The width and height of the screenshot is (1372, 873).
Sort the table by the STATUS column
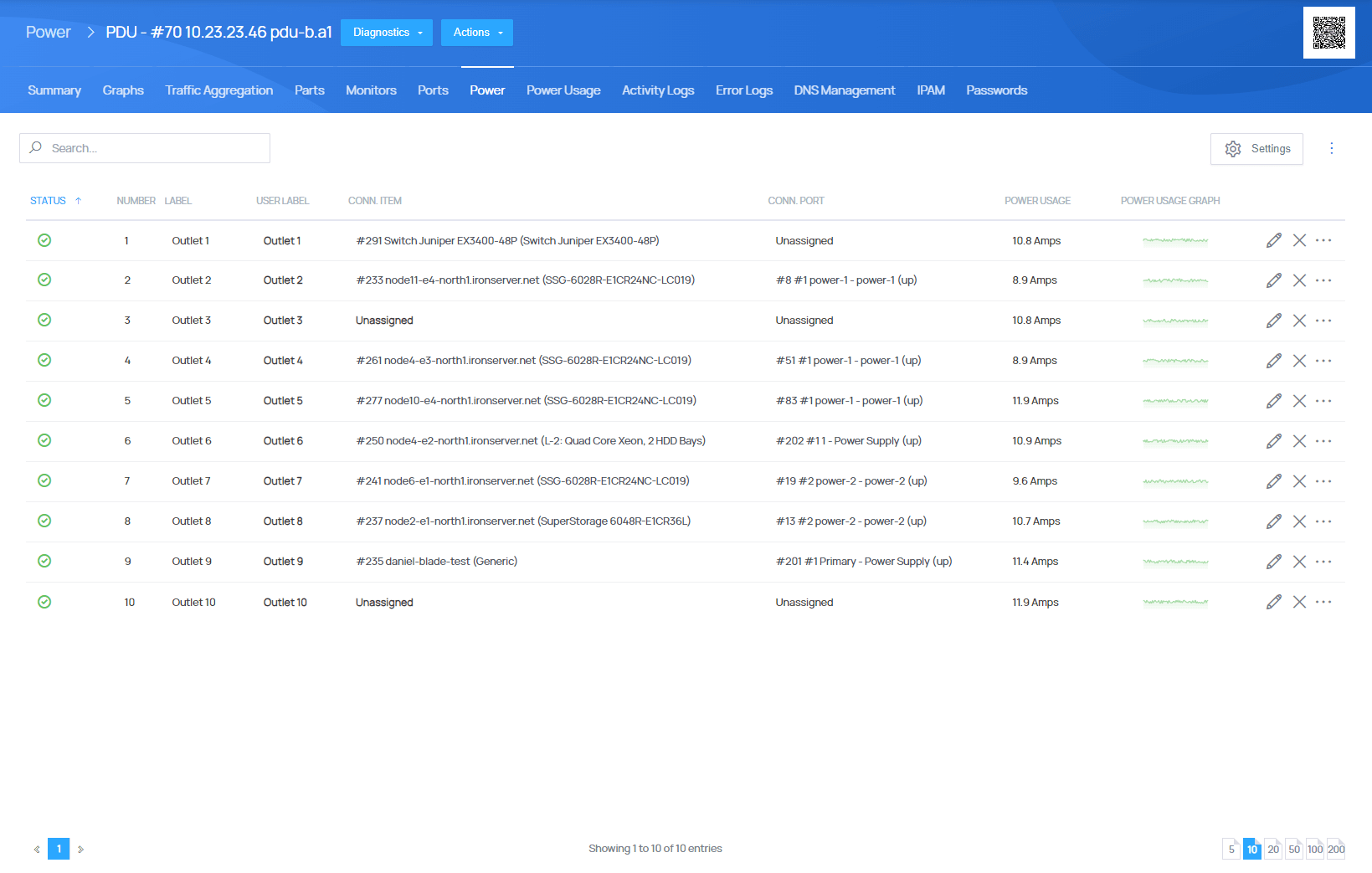tap(55, 201)
